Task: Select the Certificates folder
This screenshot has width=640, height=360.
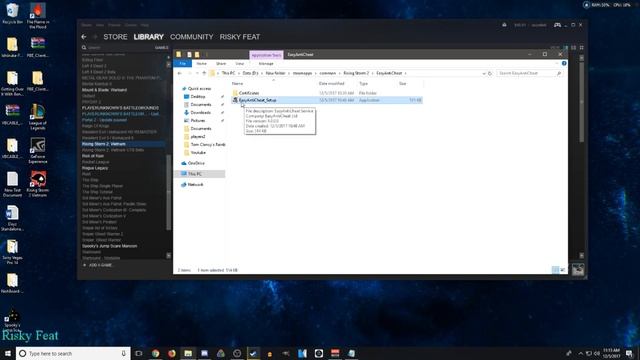Action: click(x=248, y=93)
